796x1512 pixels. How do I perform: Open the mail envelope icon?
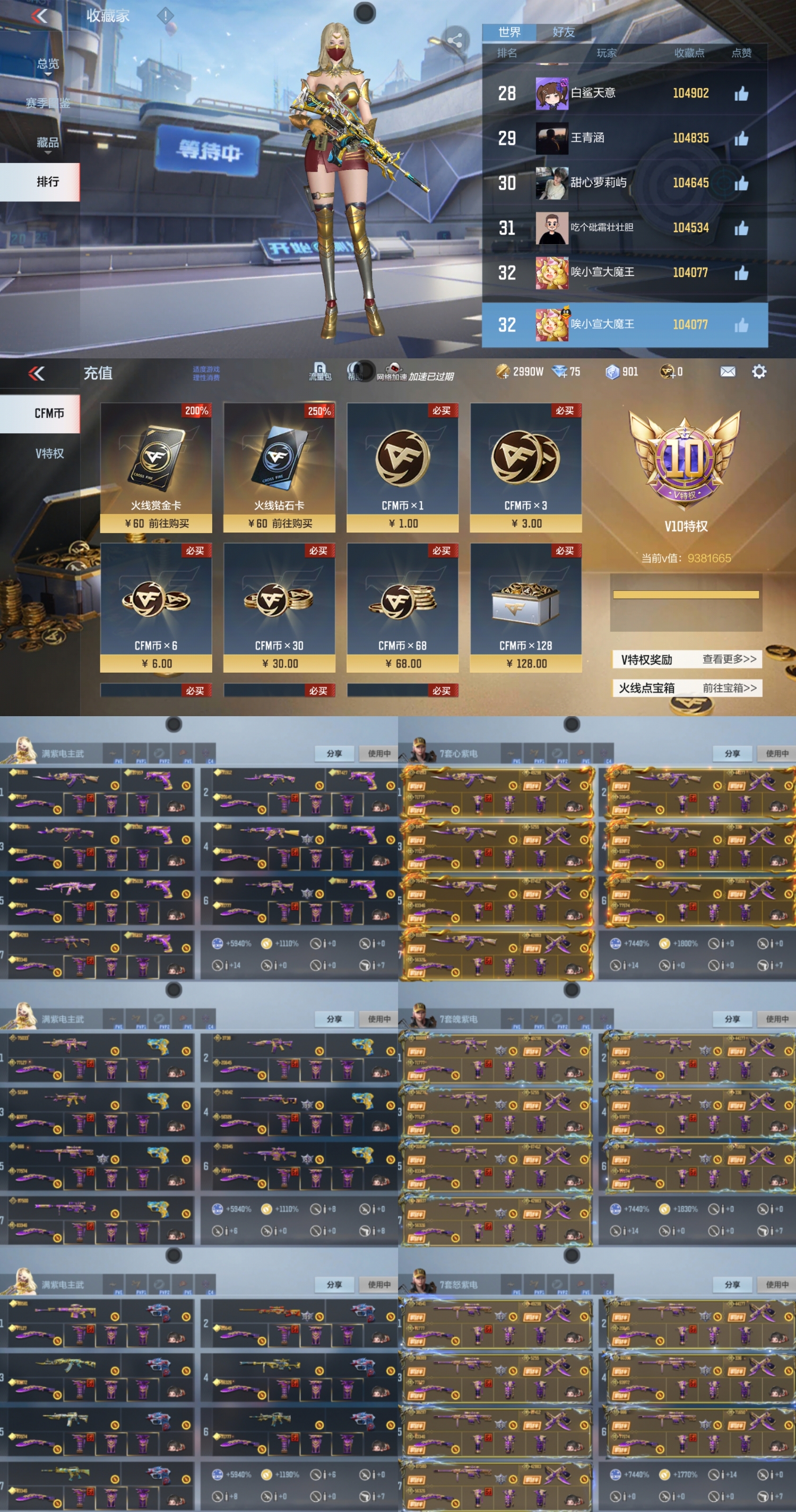pyautogui.click(x=728, y=372)
